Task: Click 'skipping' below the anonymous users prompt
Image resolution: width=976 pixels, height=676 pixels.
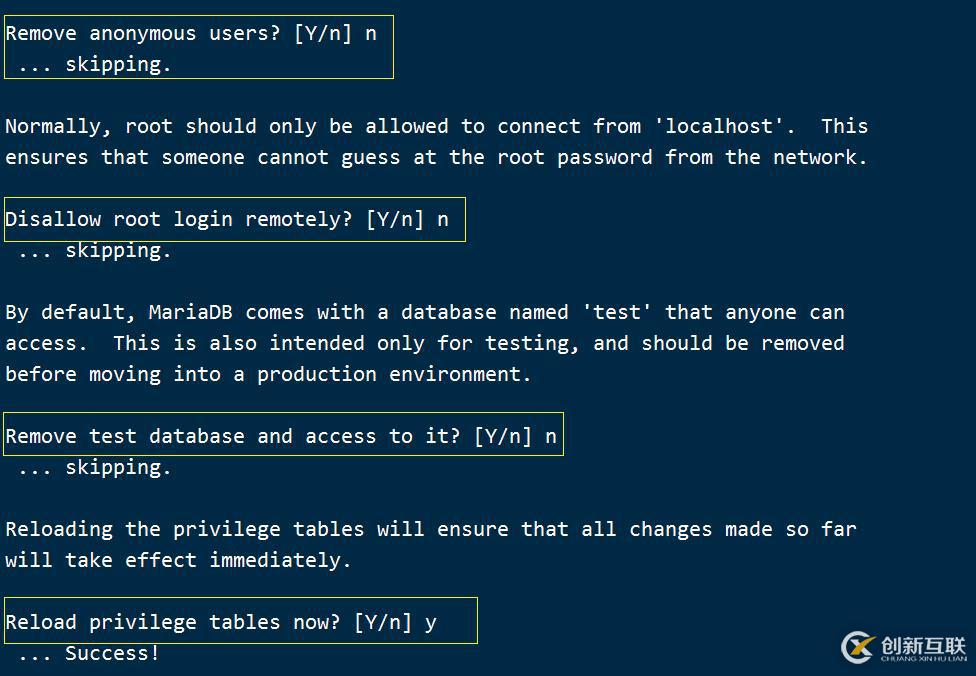Action: click(x=118, y=64)
